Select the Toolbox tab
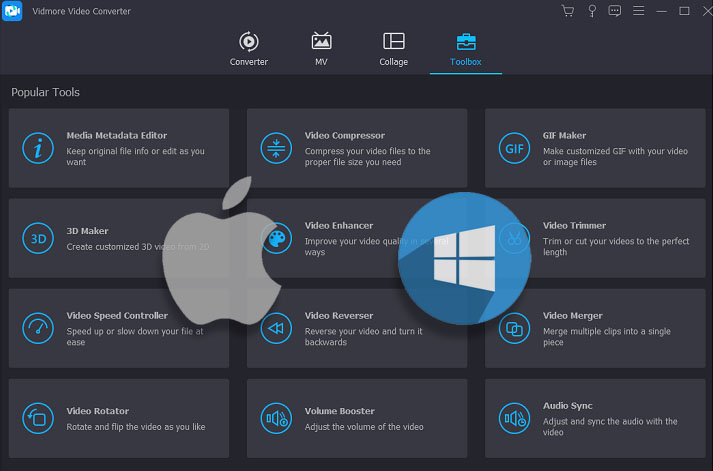713x471 pixels. click(466, 48)
